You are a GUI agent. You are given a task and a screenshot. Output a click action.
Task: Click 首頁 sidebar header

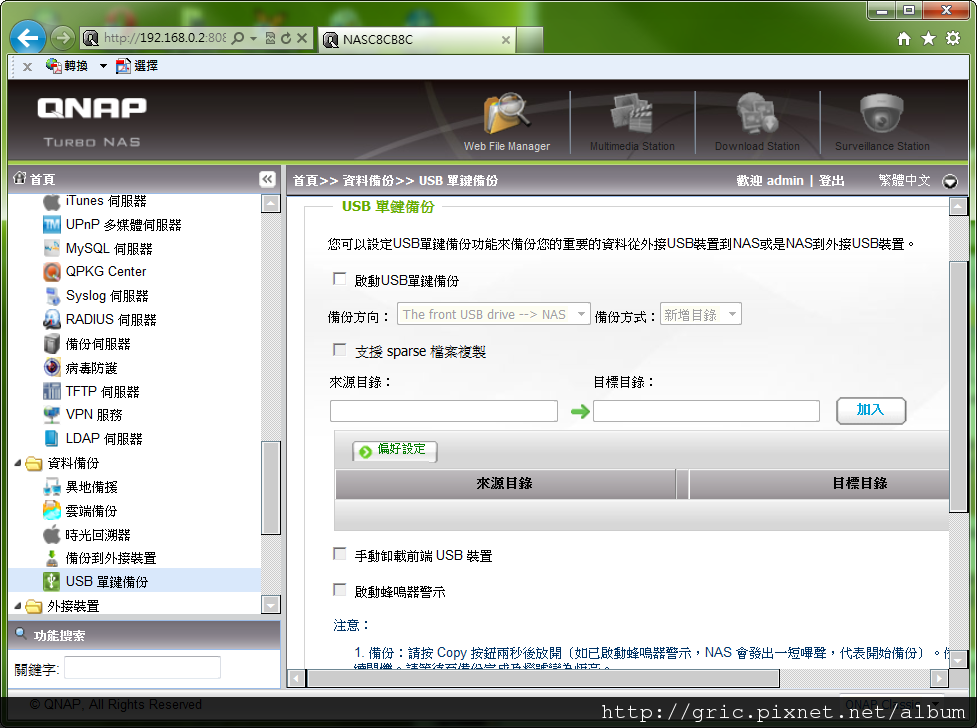(x=35, y=180)
